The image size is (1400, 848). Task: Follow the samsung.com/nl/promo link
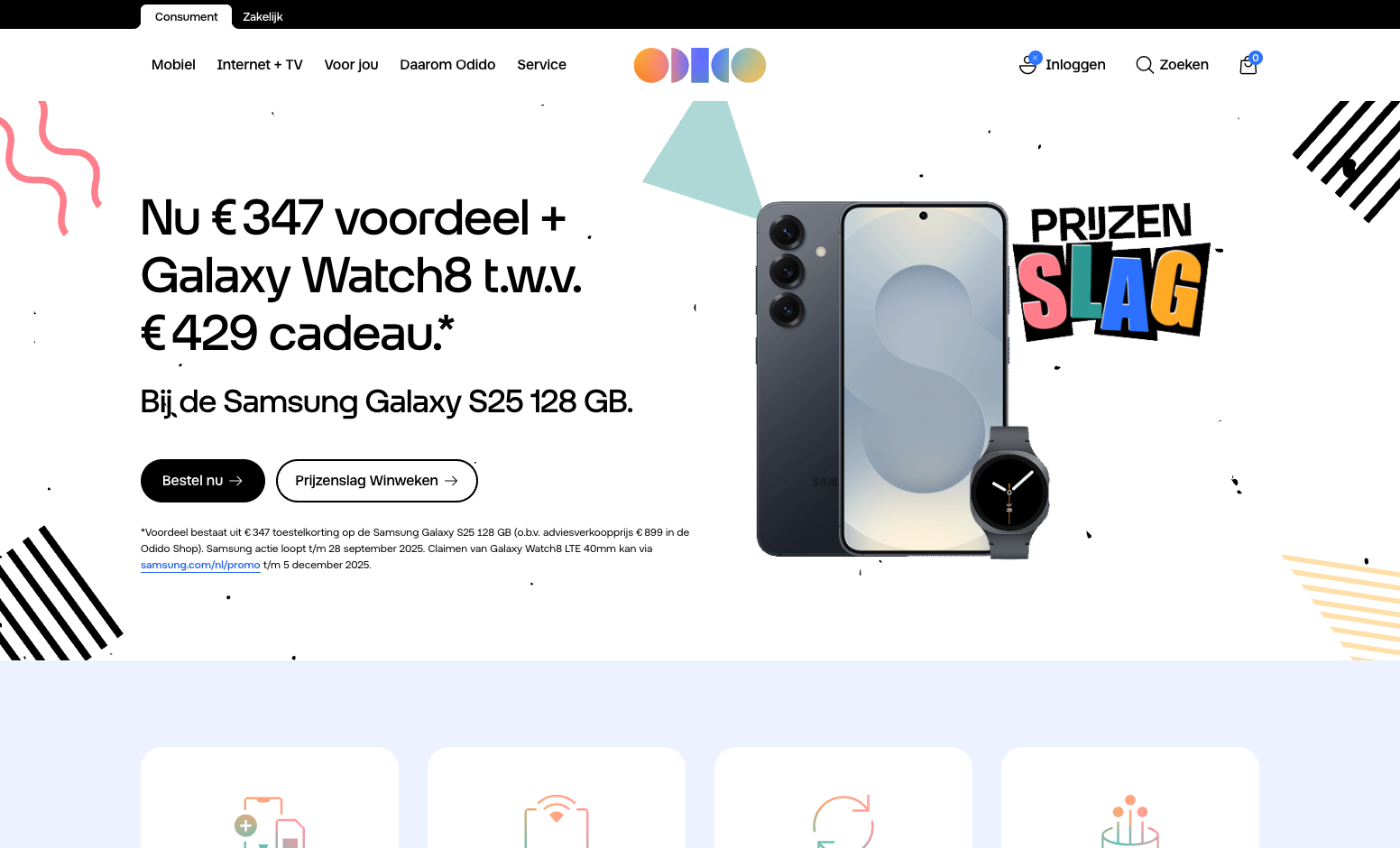coord(200,565)
